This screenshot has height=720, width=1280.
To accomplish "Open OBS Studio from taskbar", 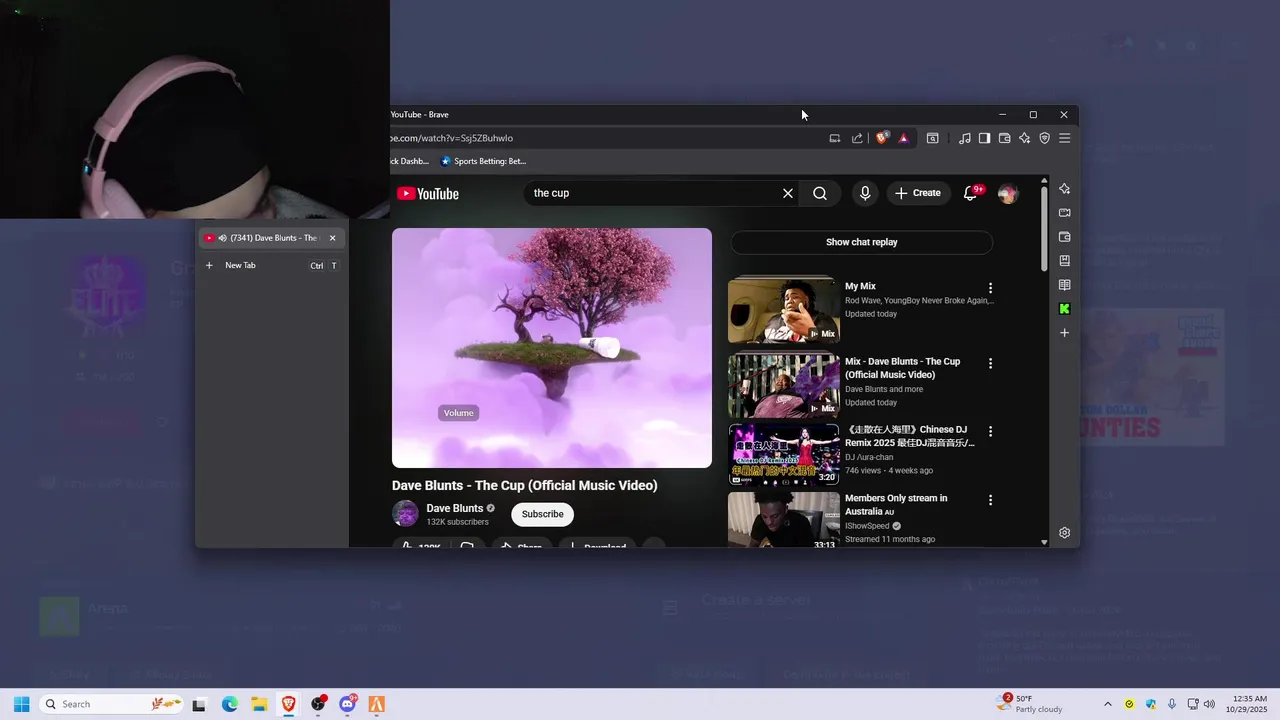I will 318,704.
